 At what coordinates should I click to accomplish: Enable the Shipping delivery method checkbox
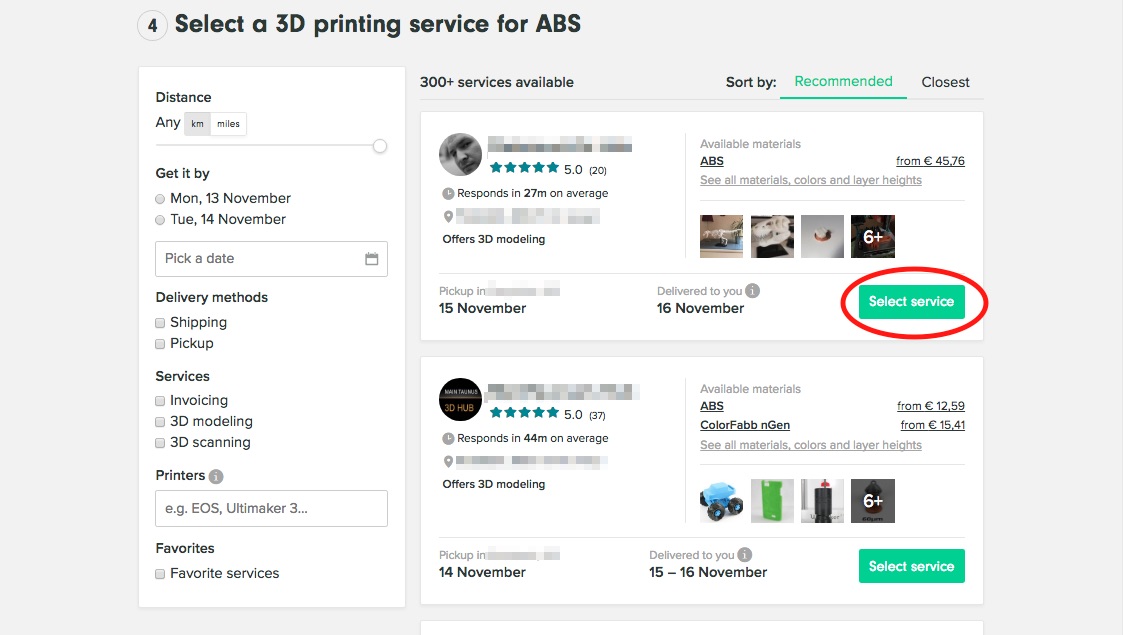(x=160, y=323)
